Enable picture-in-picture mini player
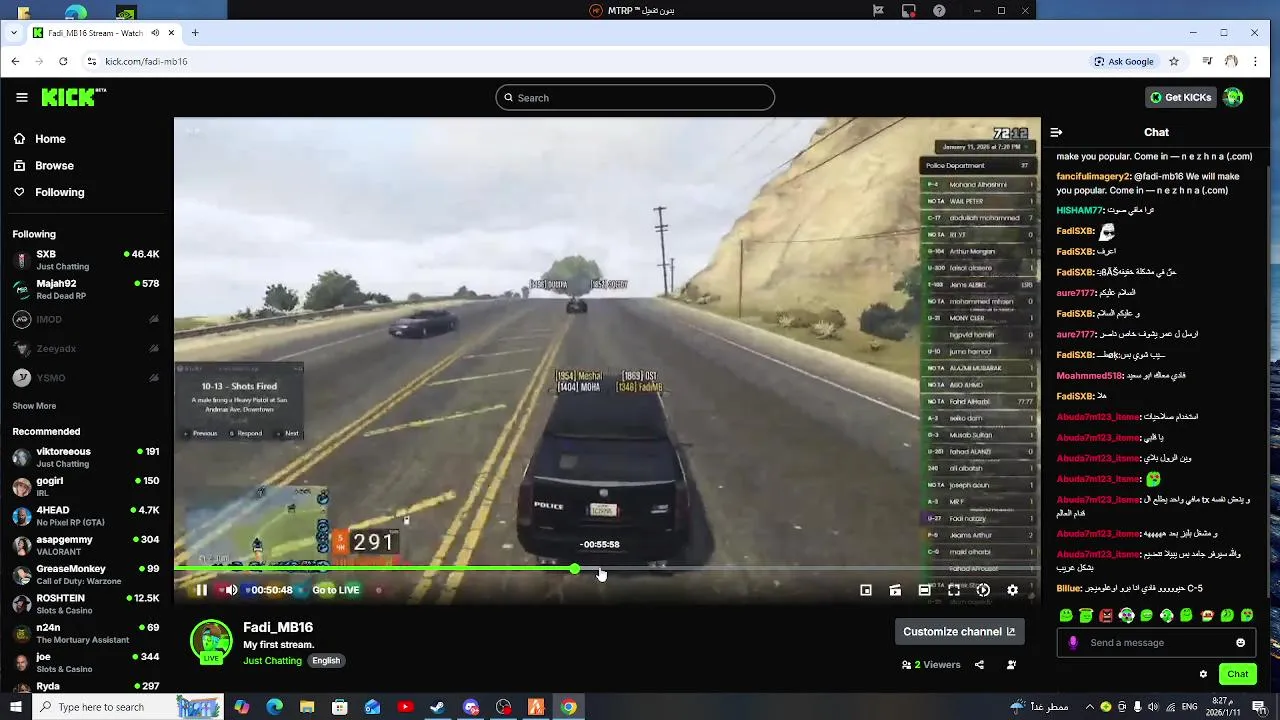 tap(866, 590)
